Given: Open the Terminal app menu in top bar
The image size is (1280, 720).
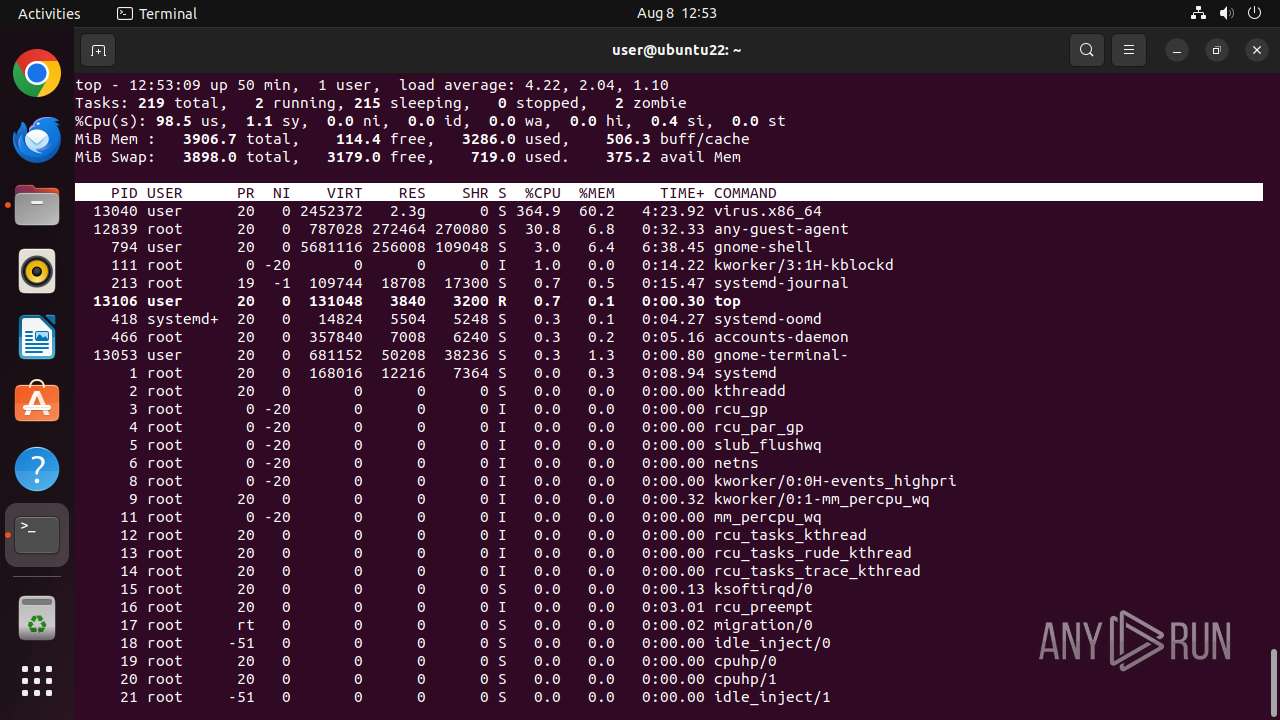Looking at the screenshot, I should click(157, 13).
